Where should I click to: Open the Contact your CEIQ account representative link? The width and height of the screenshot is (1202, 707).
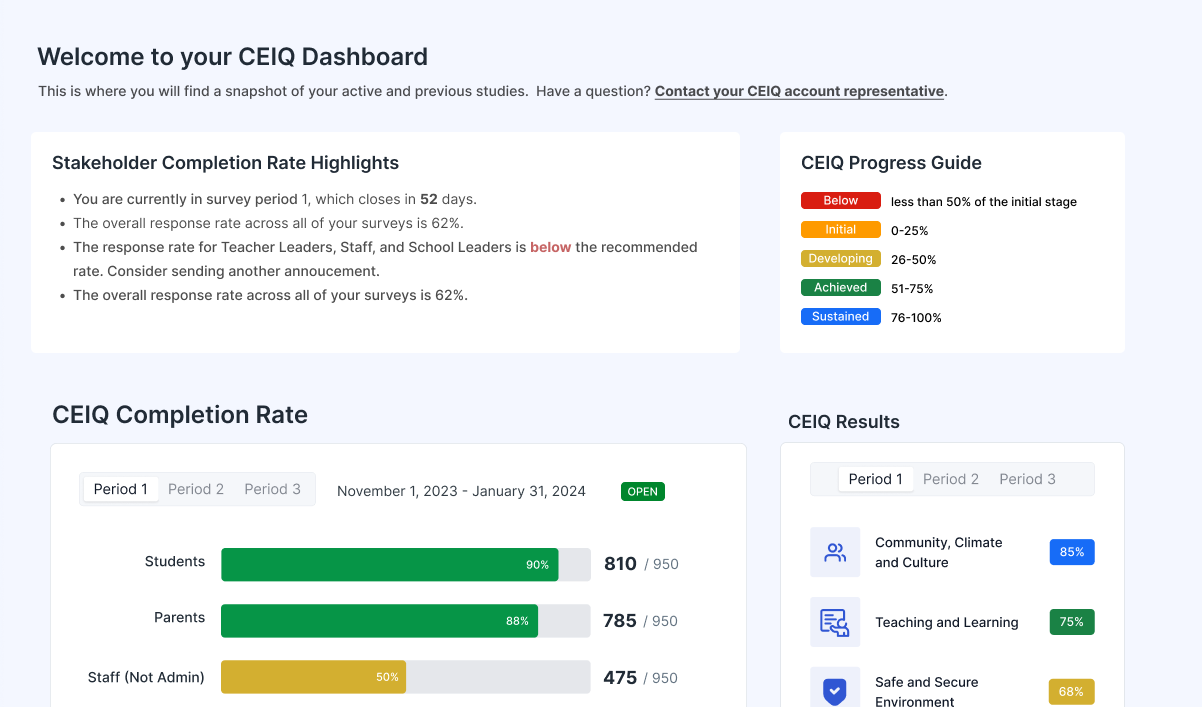click(x=799, y=91)
